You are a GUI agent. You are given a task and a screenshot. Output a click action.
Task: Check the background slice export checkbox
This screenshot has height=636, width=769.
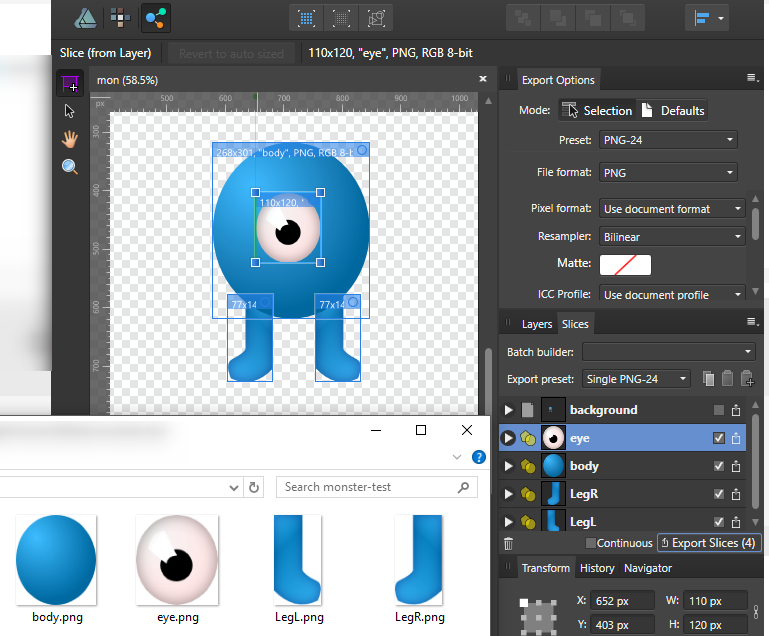pos(718,410)
